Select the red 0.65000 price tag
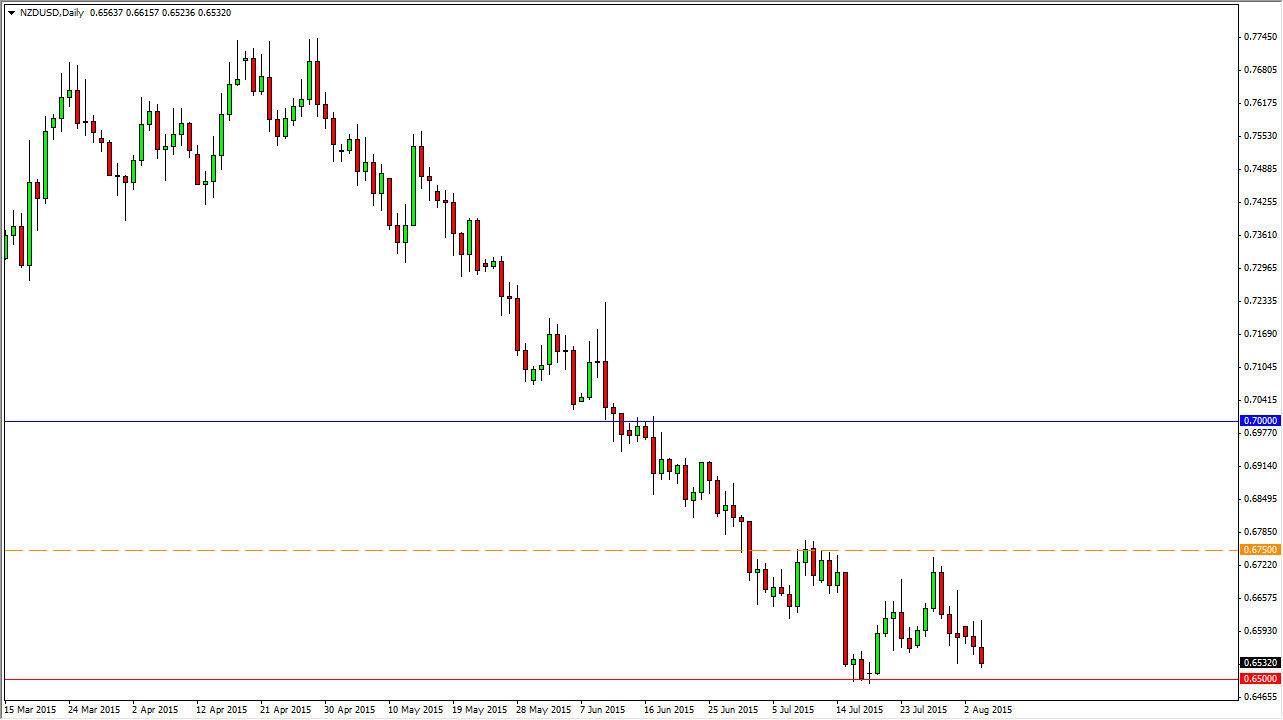Screen dimensions: 1283x720 (x=1260, y=679)
